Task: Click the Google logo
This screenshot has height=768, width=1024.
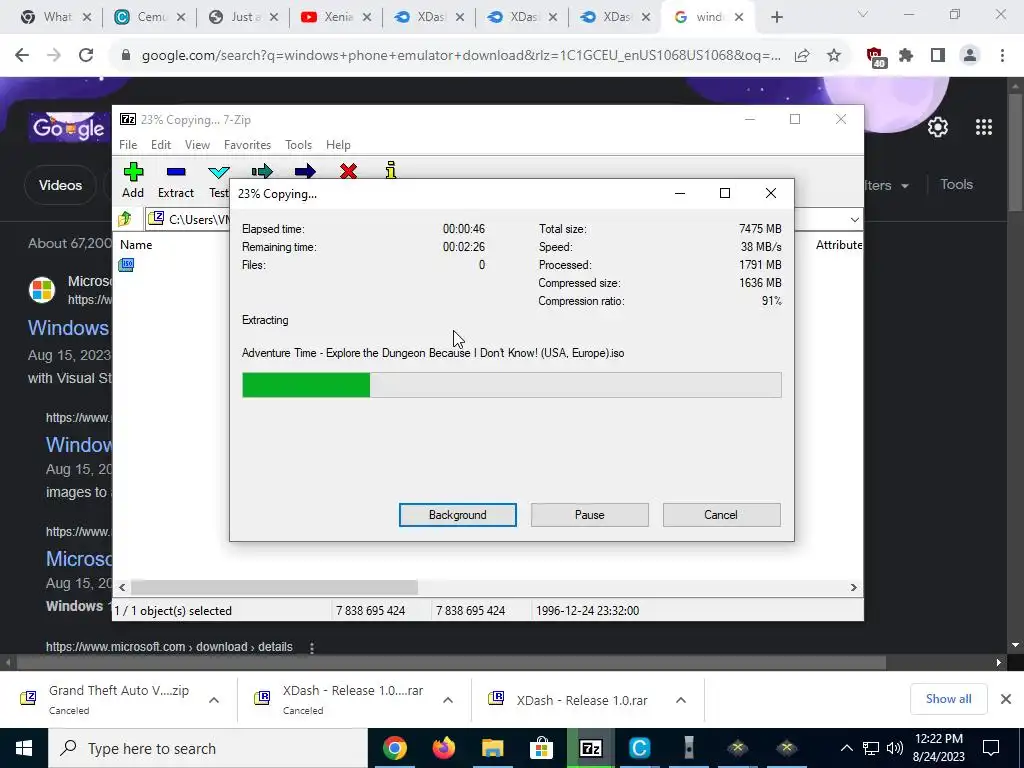Action: pos(69,128)
